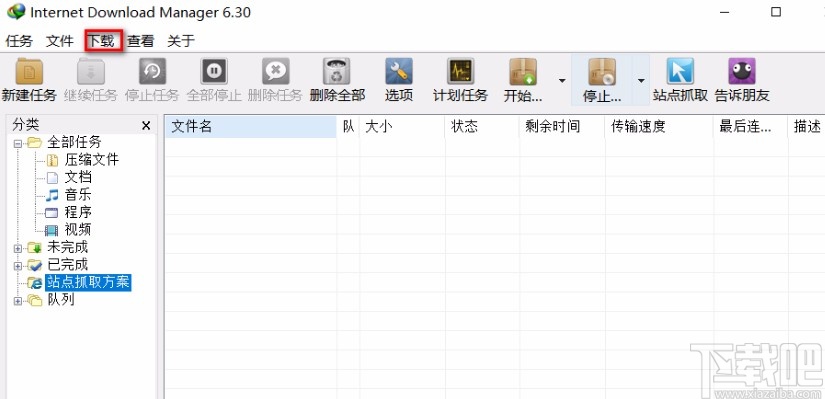
Task: Click the IDM logo in title bar
Action: [x=16, y=11]
